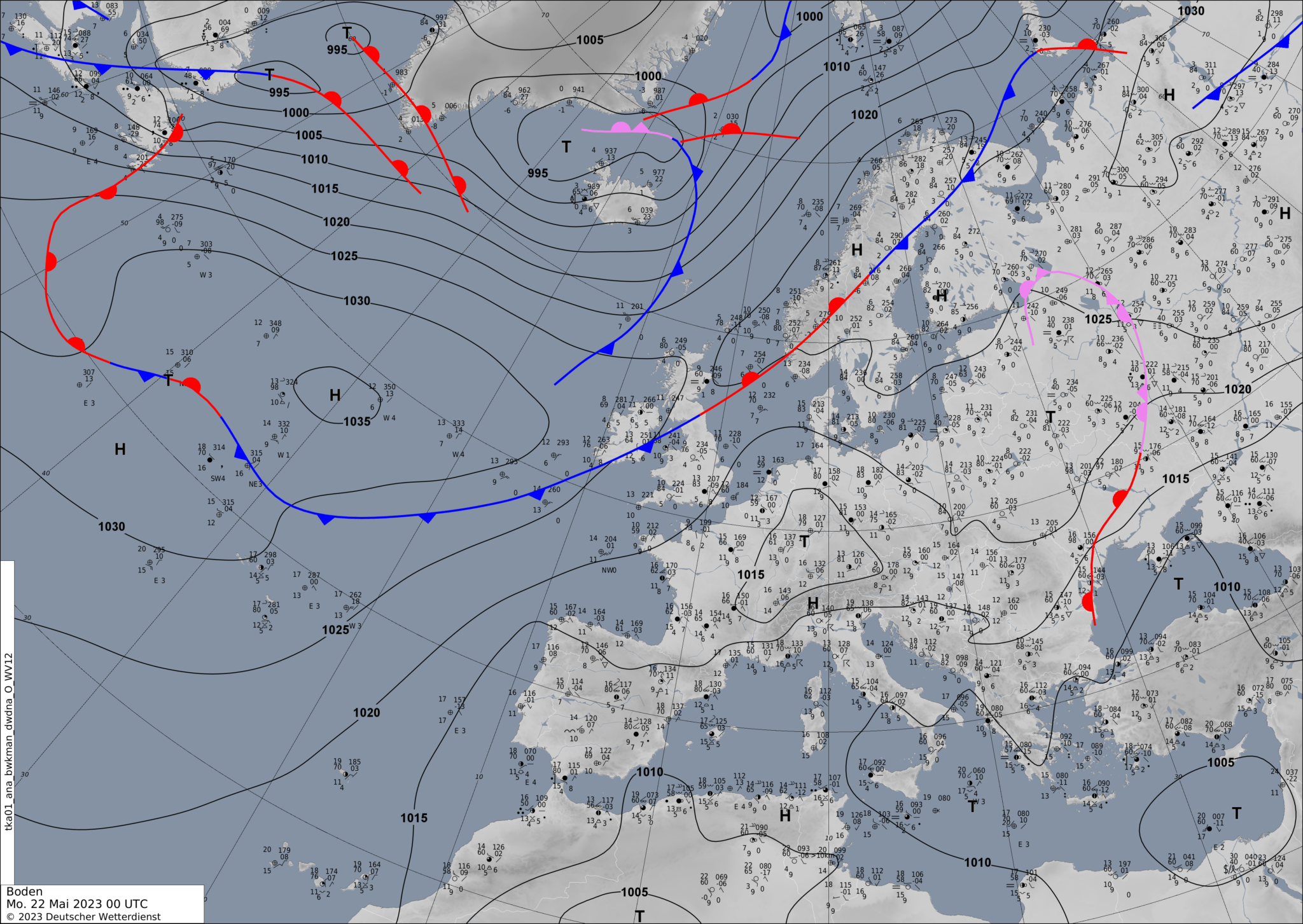Click the '© 2023 Deutscher Wetterdienst' copyright line
1303x924 pixels.
point(83,916)
